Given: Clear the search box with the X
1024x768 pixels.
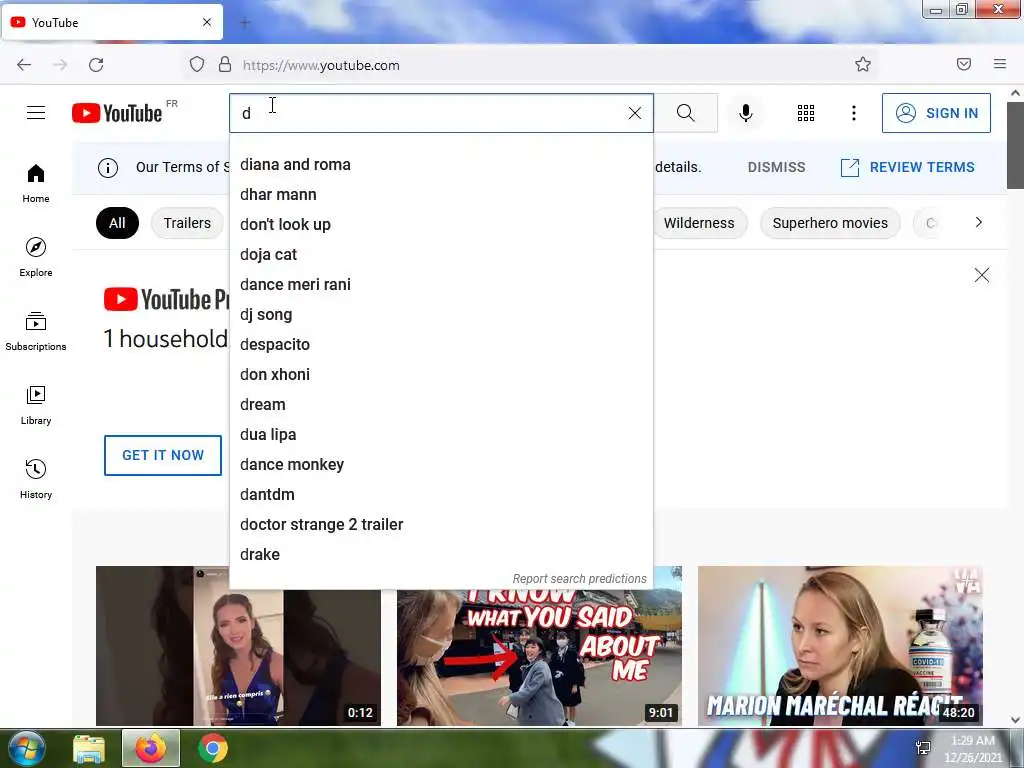Looking at the screenshot, I should [634, 113].
